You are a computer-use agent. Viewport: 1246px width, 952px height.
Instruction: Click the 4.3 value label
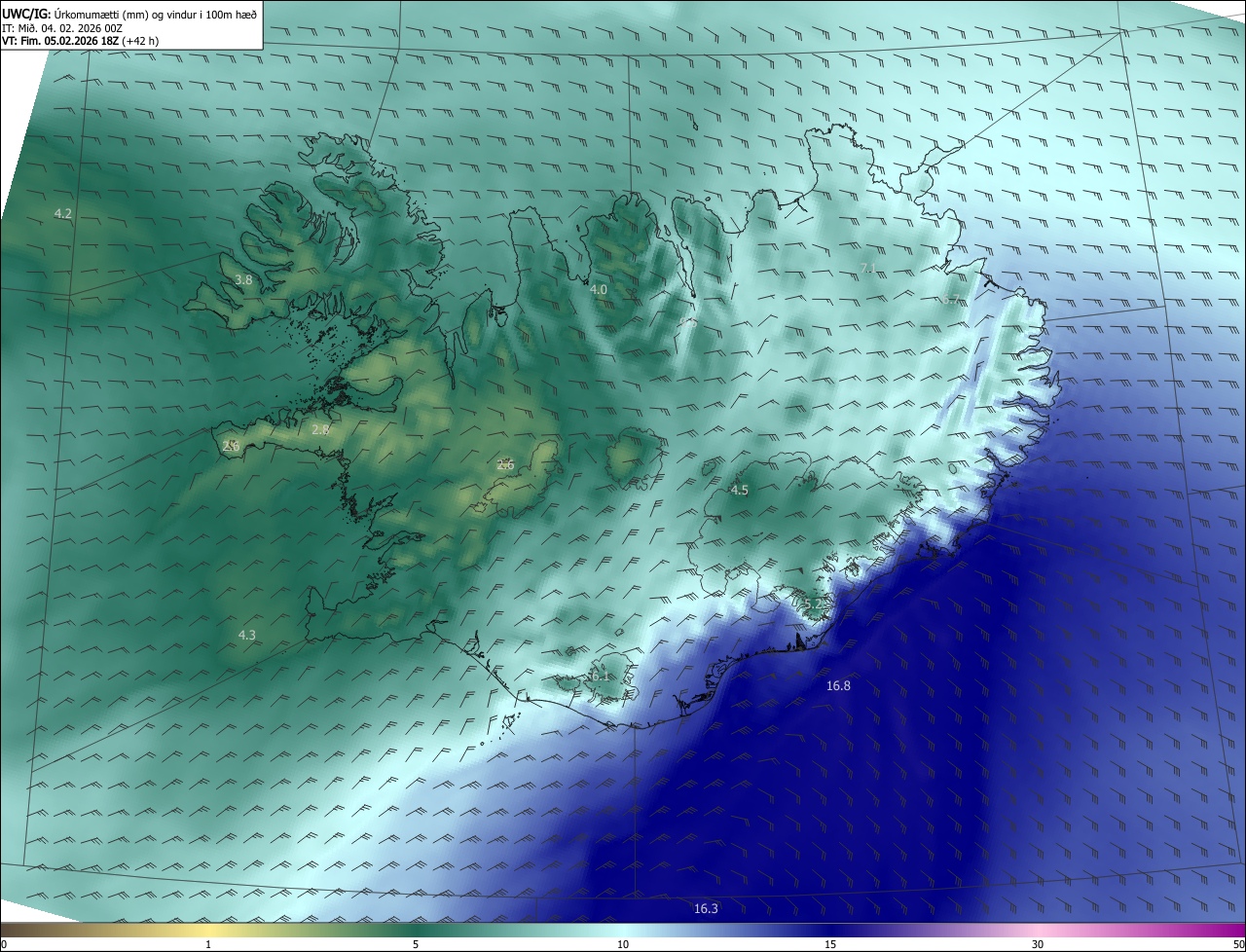(246, 636)
